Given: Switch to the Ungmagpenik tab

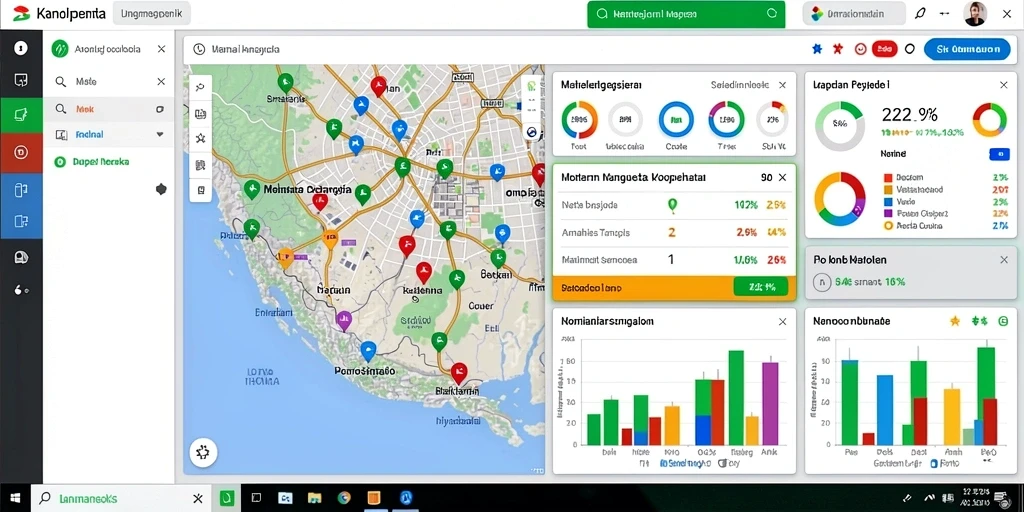Looking at the screenshot, I should pos(152,13).
